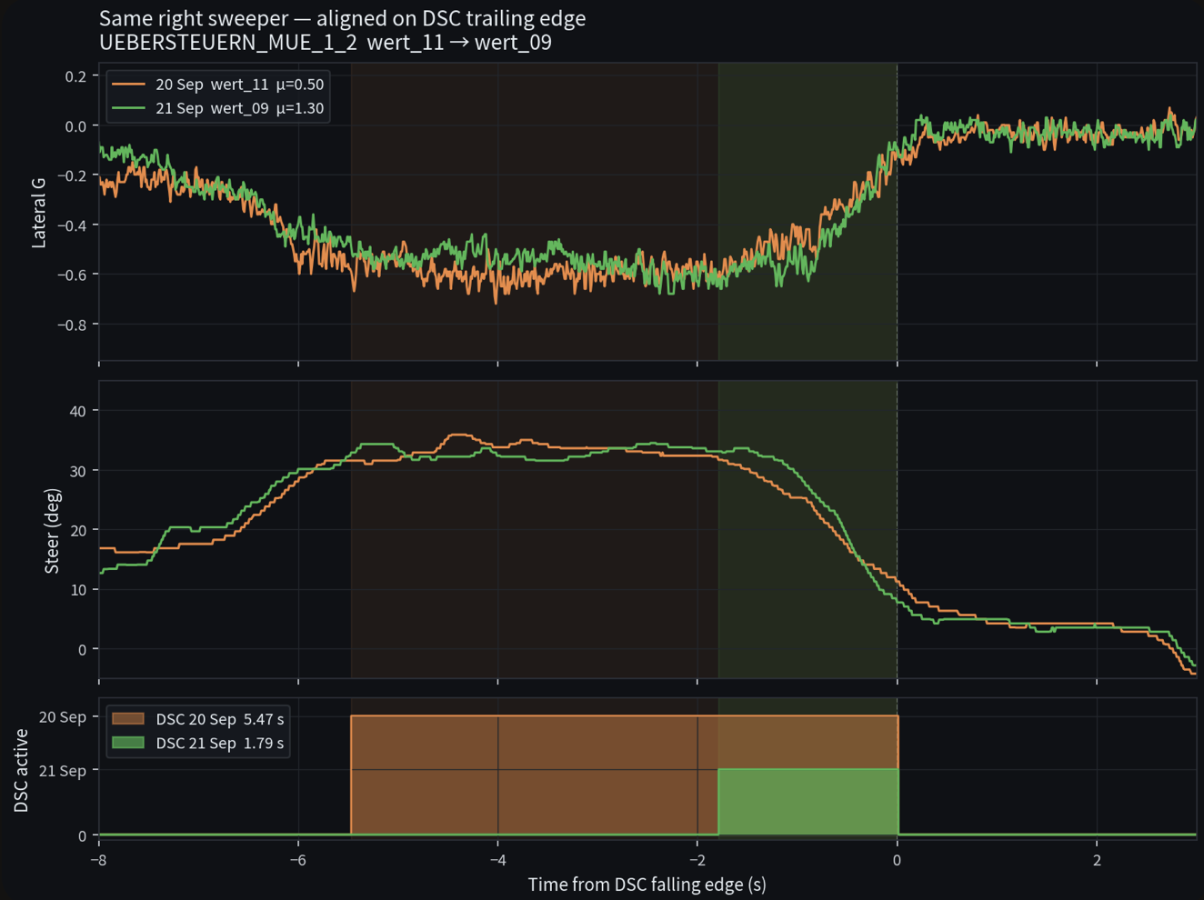The image size is (1204, 900).
Task: Click the "21 Sep" tick on the DSC active axis
Action: (62, 770)
